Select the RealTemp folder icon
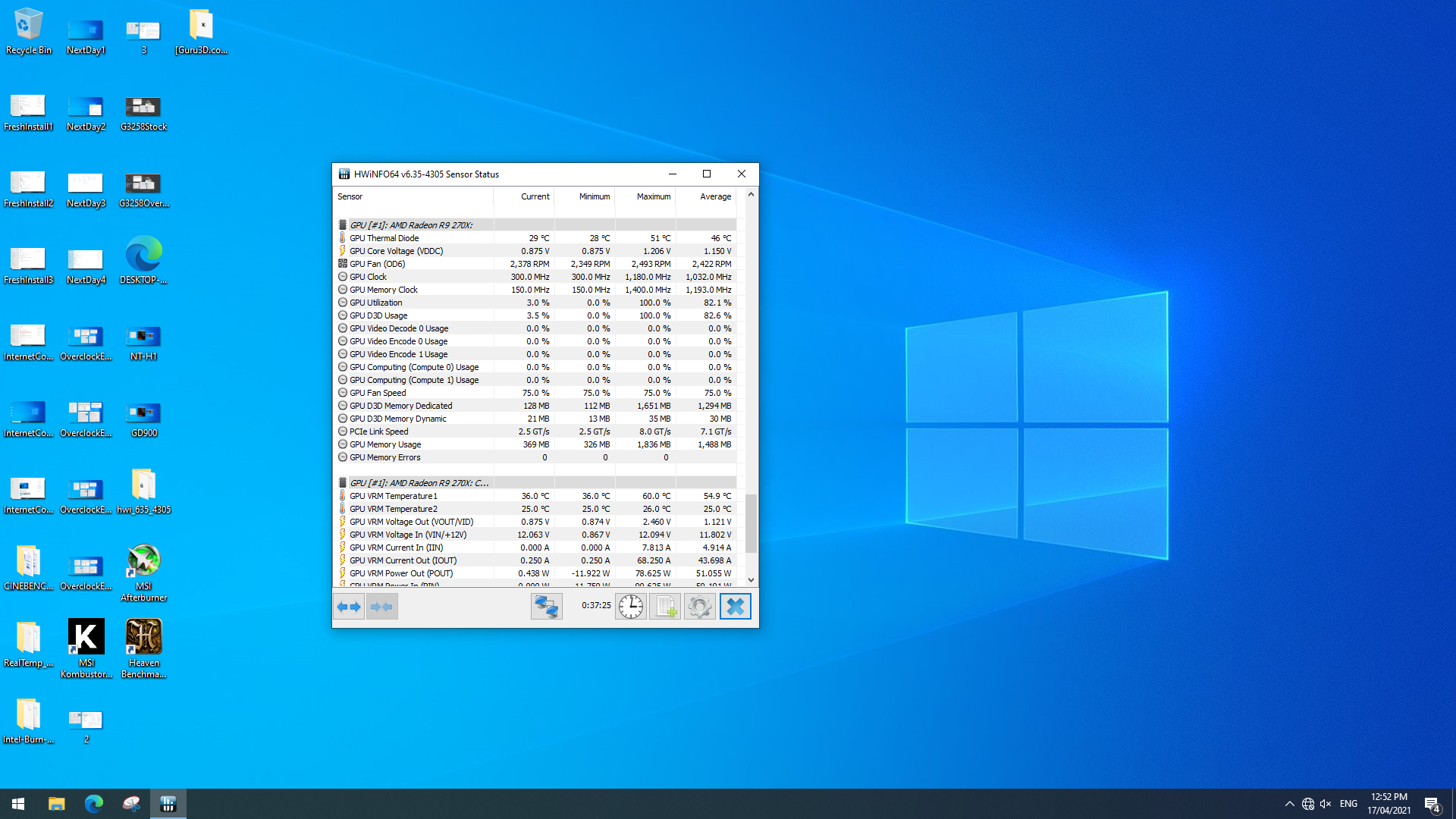 pos(29,644)
